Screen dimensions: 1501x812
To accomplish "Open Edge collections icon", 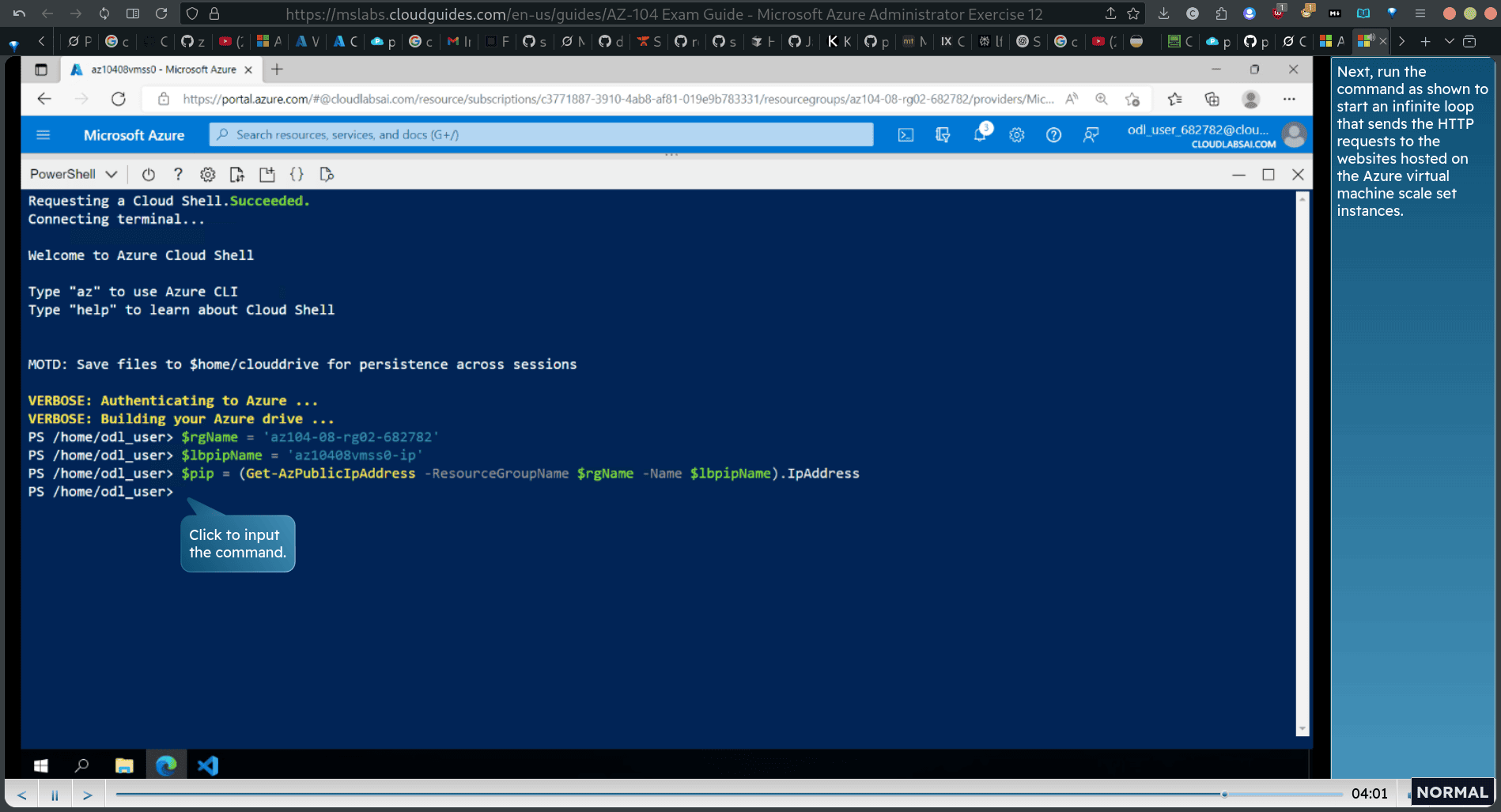I will click(1212, 99).
